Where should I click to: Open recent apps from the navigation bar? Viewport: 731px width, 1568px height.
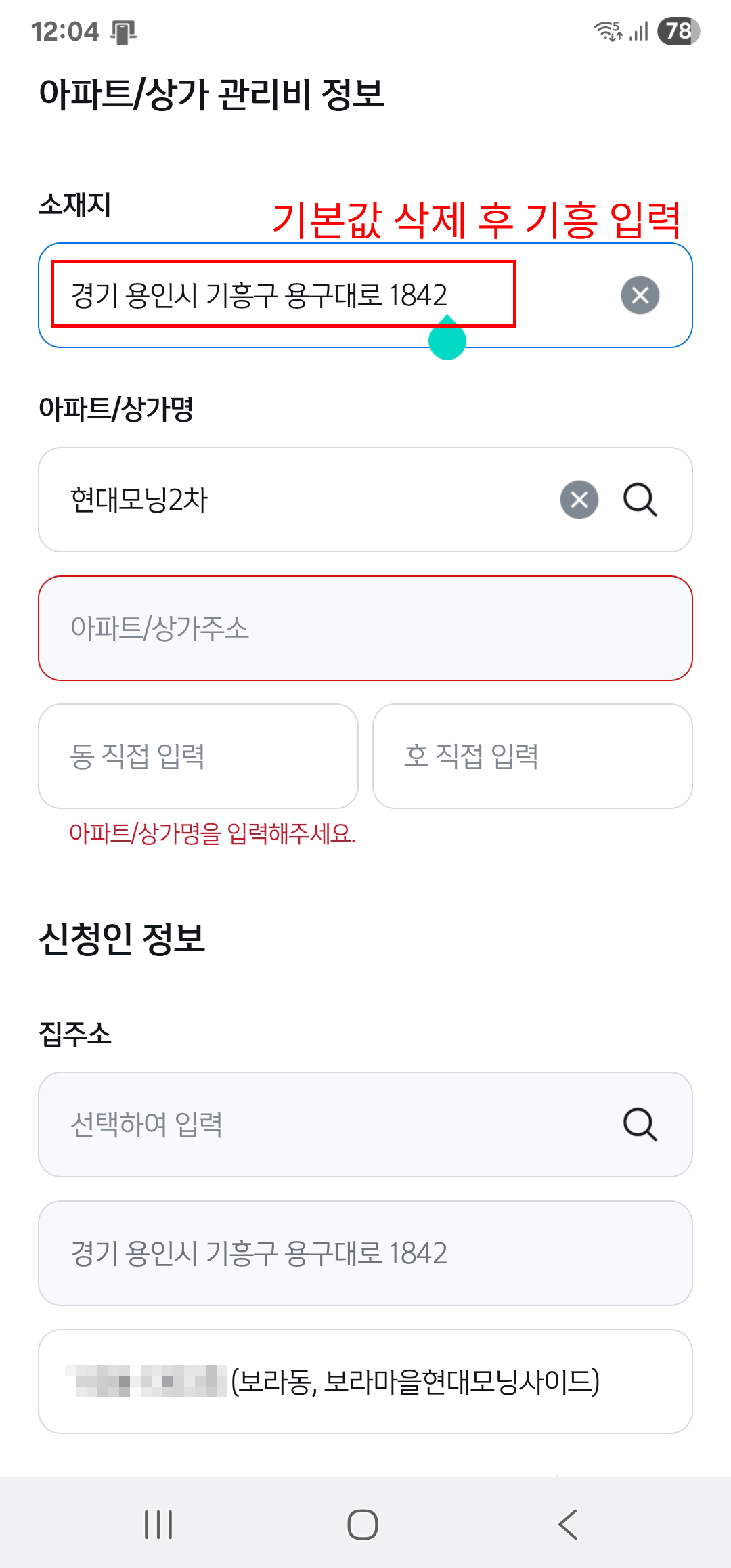(158, 1524)
